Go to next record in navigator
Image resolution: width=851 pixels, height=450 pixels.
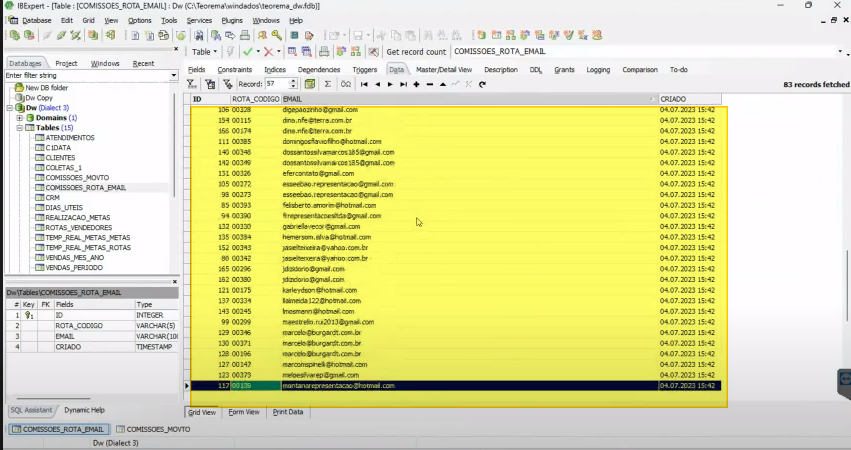[x=390, y=84]
